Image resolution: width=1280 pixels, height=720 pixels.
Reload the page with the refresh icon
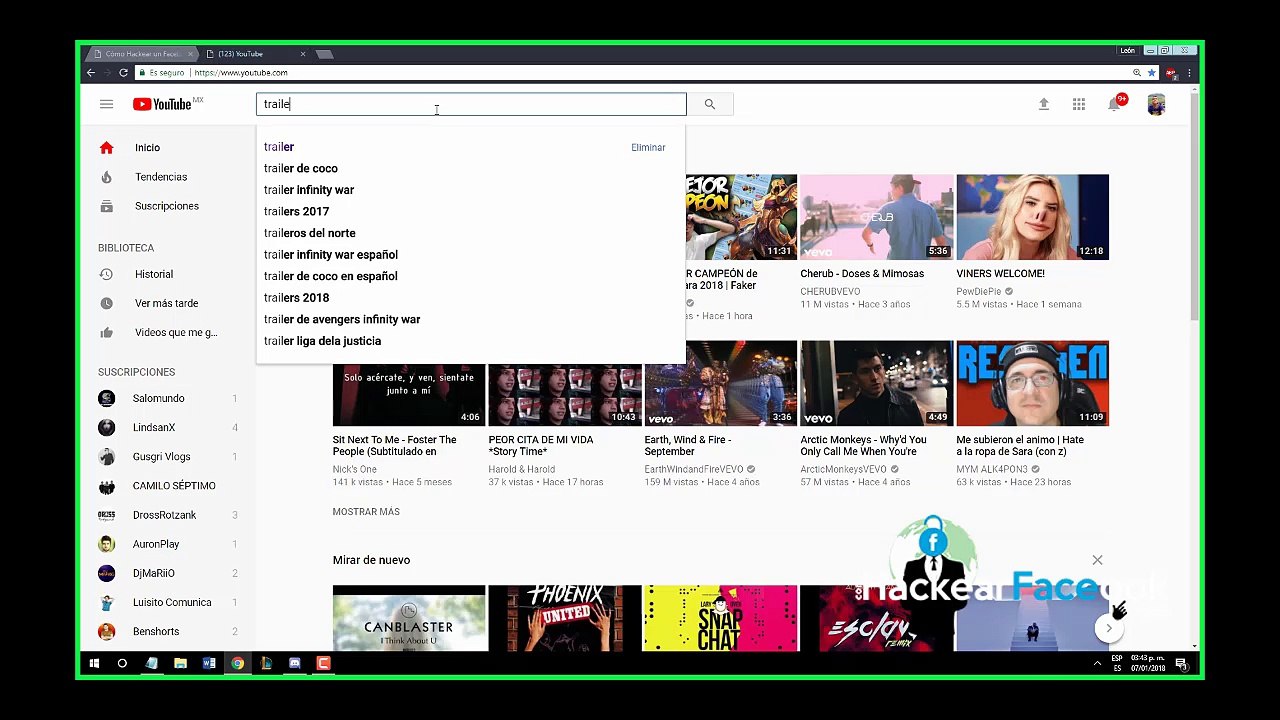[x=123, y=73]
